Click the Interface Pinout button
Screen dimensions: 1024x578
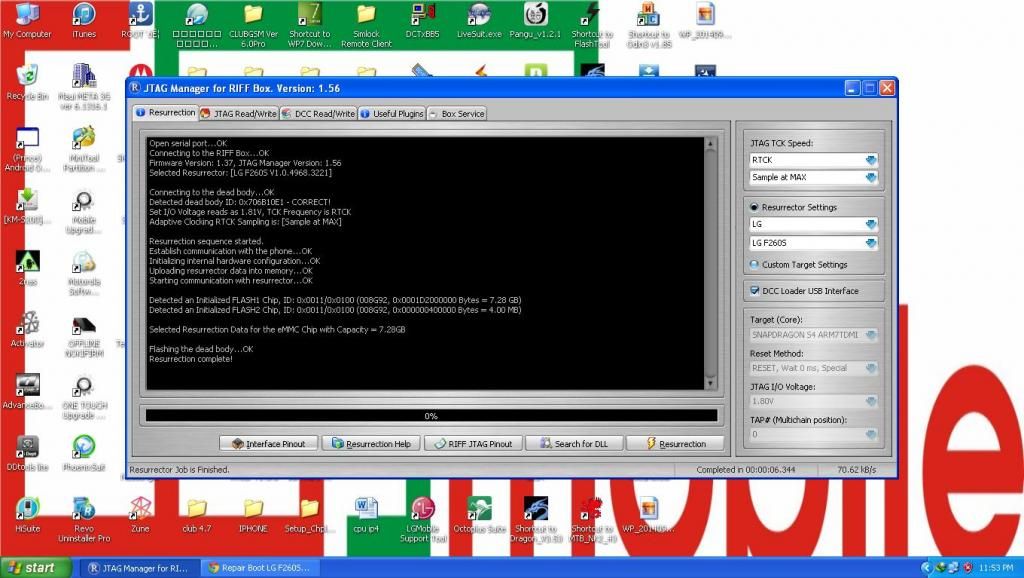269,443
